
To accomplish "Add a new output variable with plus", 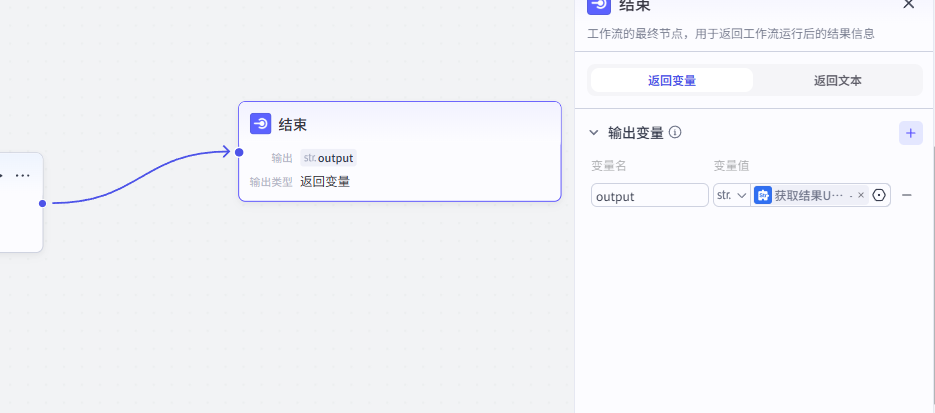I will (910, 133).
